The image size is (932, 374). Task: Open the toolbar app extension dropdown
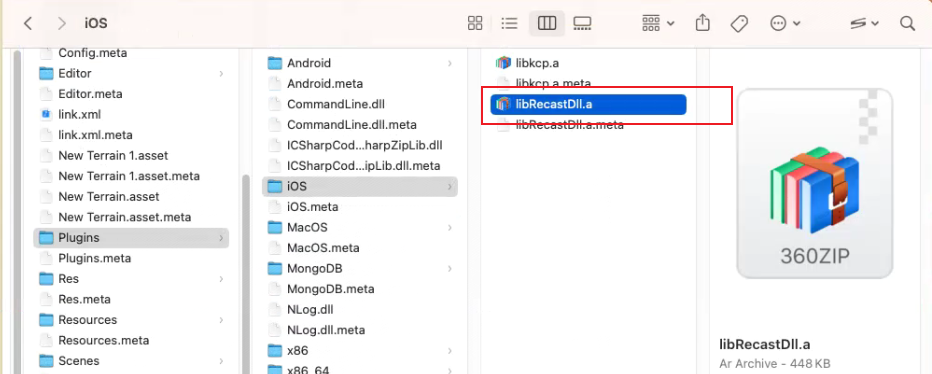pos(865,24)
